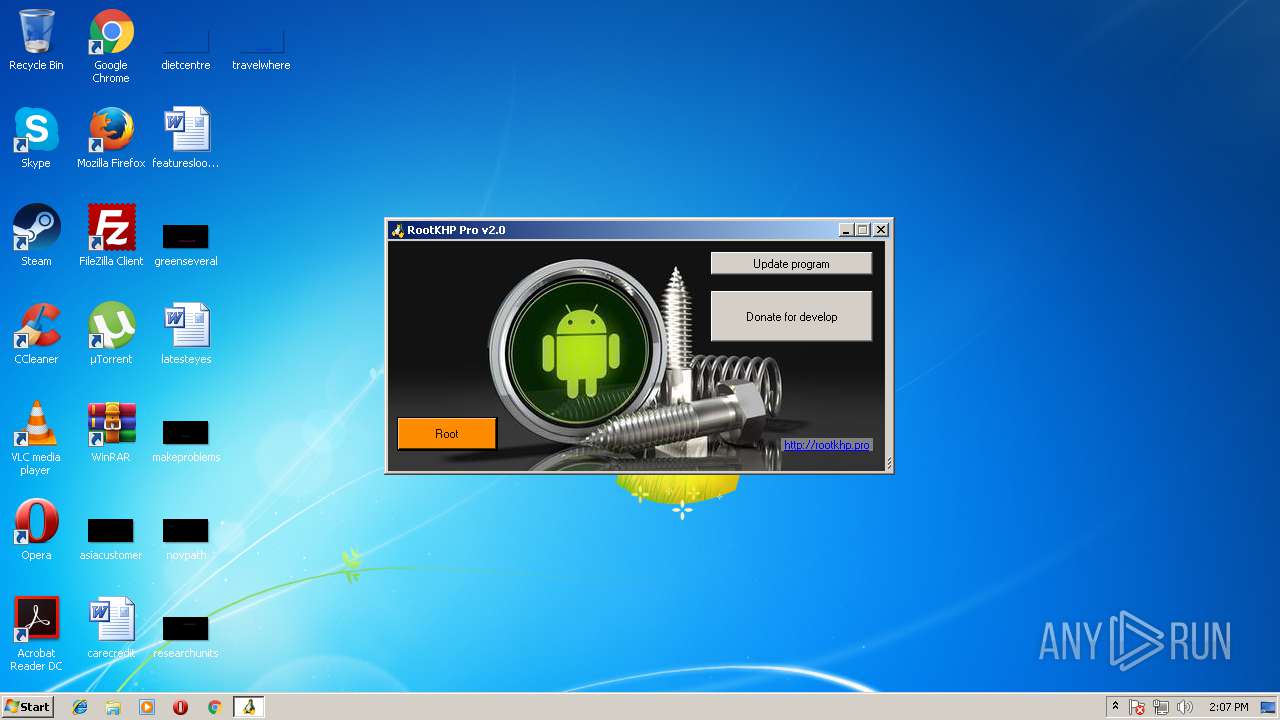Open the http://rootkhp.pro link
Viewport: 1280px width, 720px height.
(826, 445)
